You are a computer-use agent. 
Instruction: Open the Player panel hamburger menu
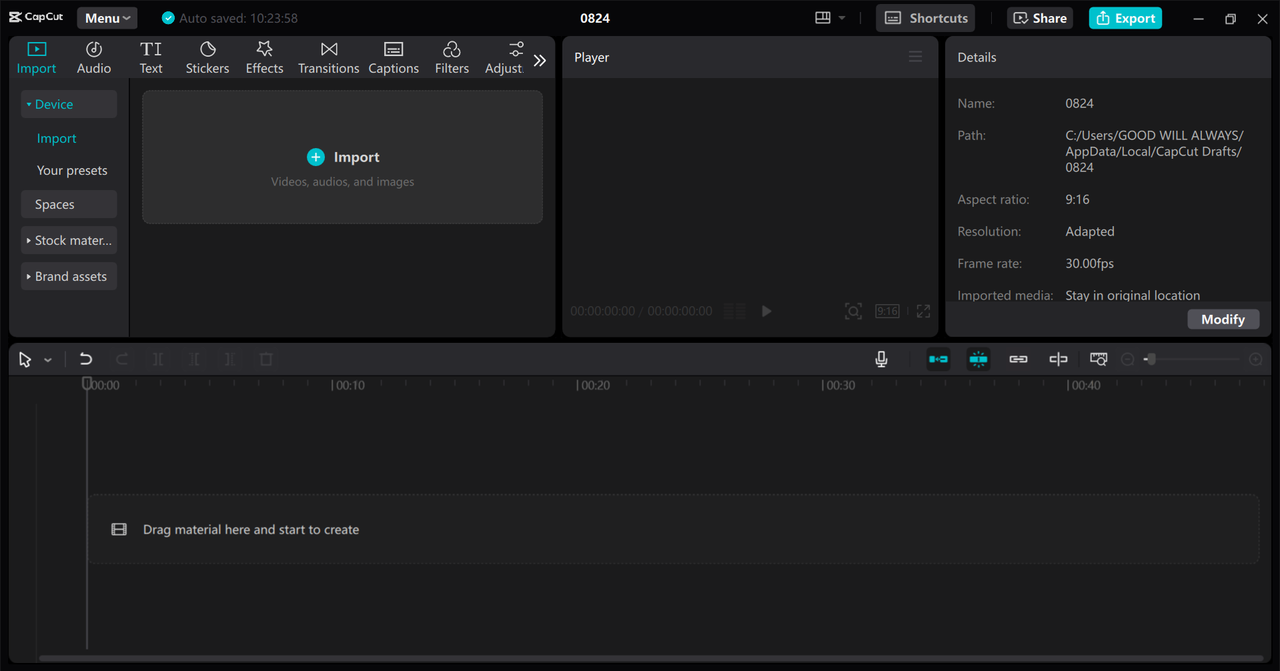pyautogui.click(x=915, y=57)
